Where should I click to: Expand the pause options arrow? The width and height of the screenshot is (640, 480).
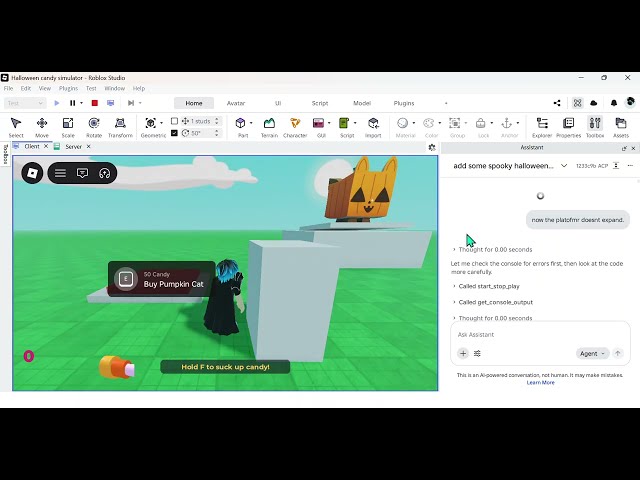point(82,103)
